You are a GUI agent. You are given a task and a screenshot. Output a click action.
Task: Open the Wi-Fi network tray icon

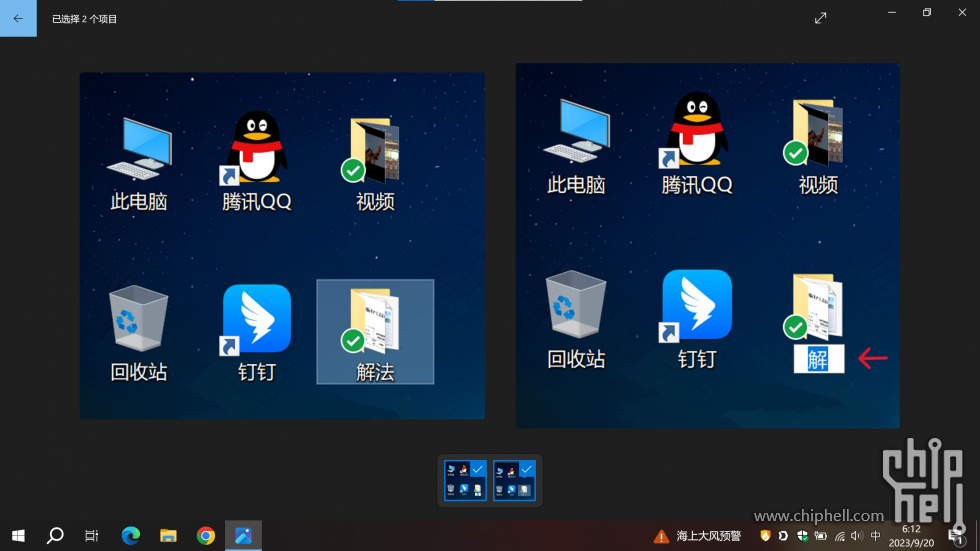coord(839,536)
